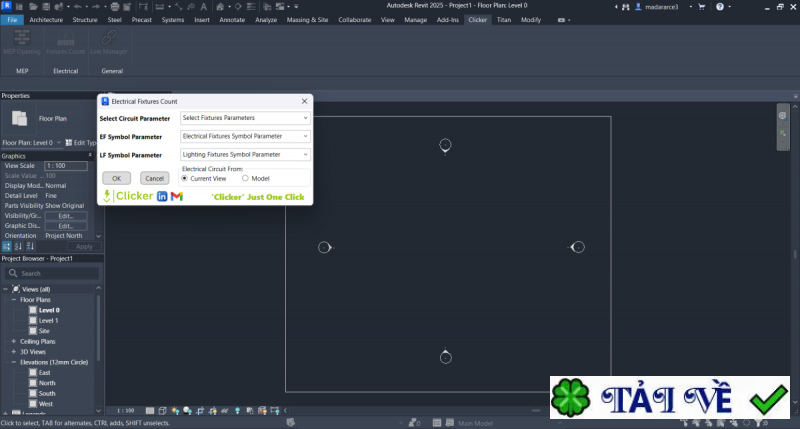Click the Project Browser search field
This screenshot has width=800, height=429.
coord(55,273)
